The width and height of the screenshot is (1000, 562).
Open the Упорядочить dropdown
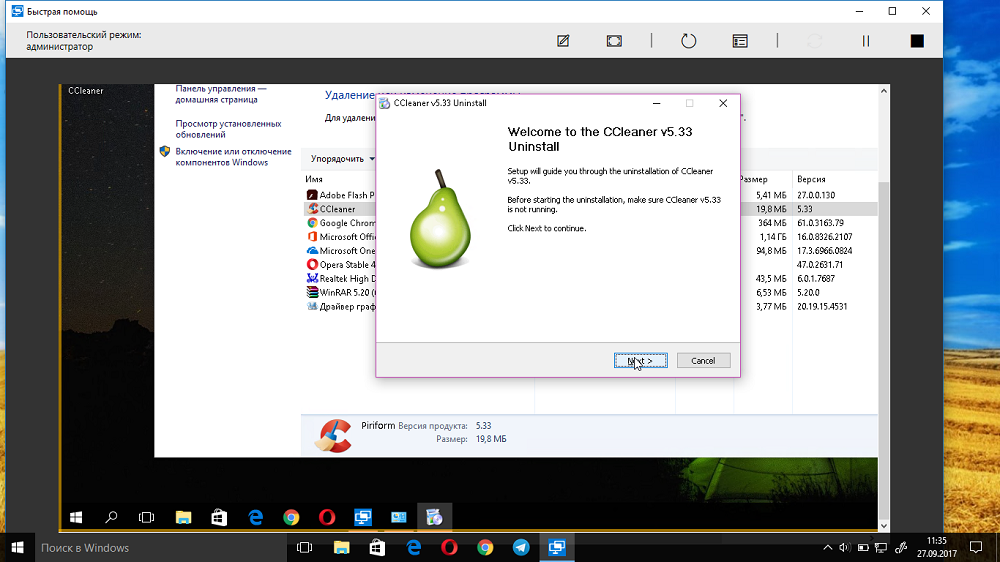click(x=342, y=159)
